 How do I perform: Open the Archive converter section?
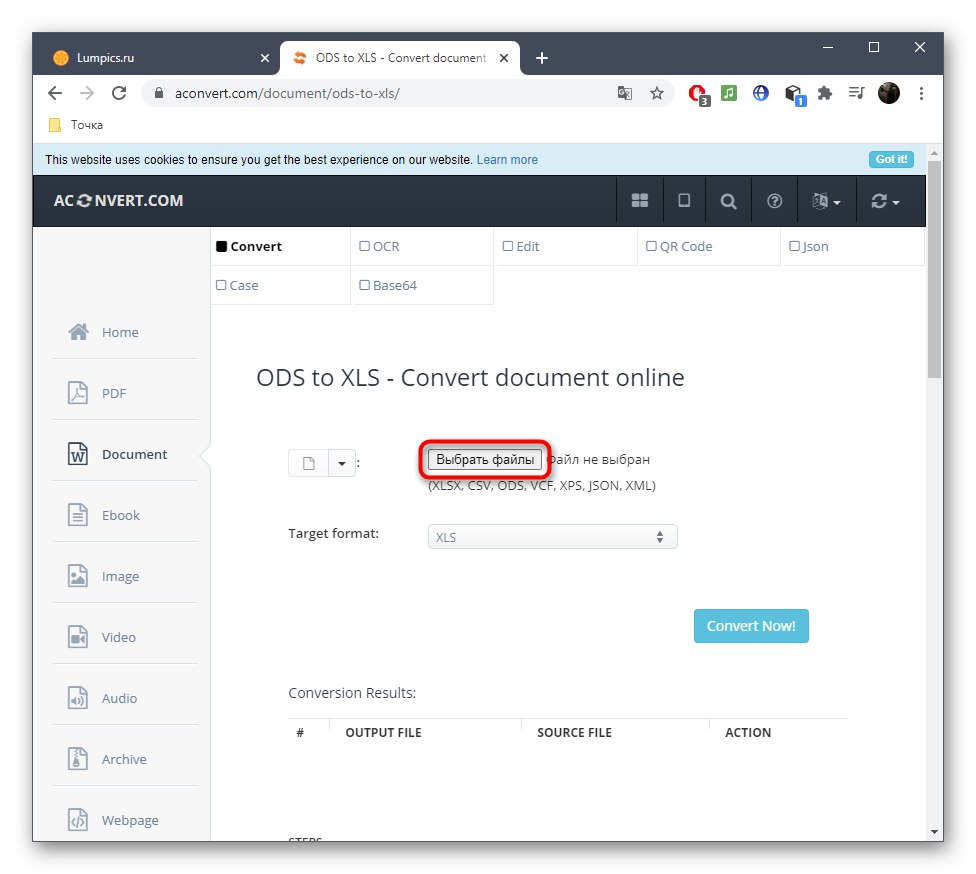coord(123,759)
